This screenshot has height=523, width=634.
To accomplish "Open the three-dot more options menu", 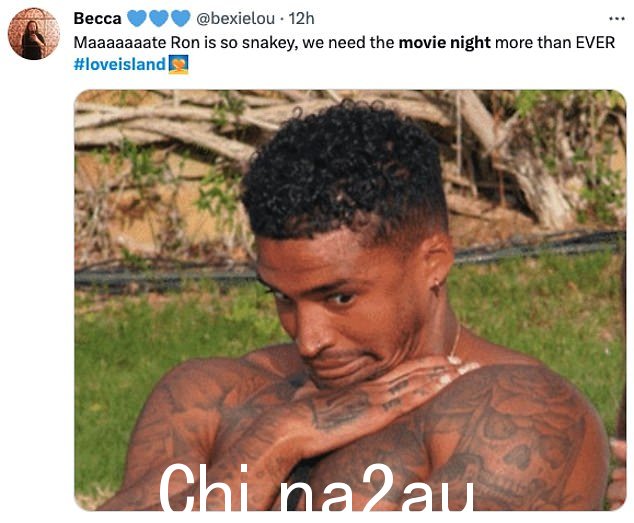I will [x=617, y=19].
